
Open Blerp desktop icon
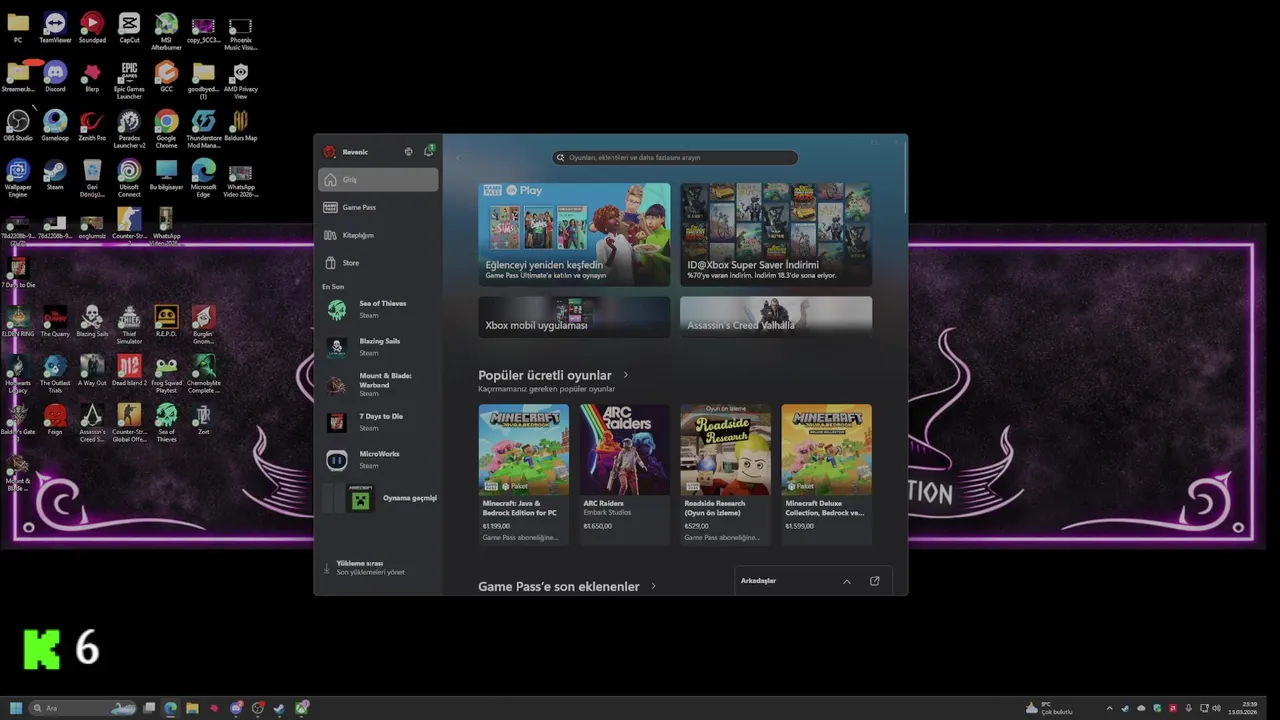pyautogui.click(x=92, y=78)
